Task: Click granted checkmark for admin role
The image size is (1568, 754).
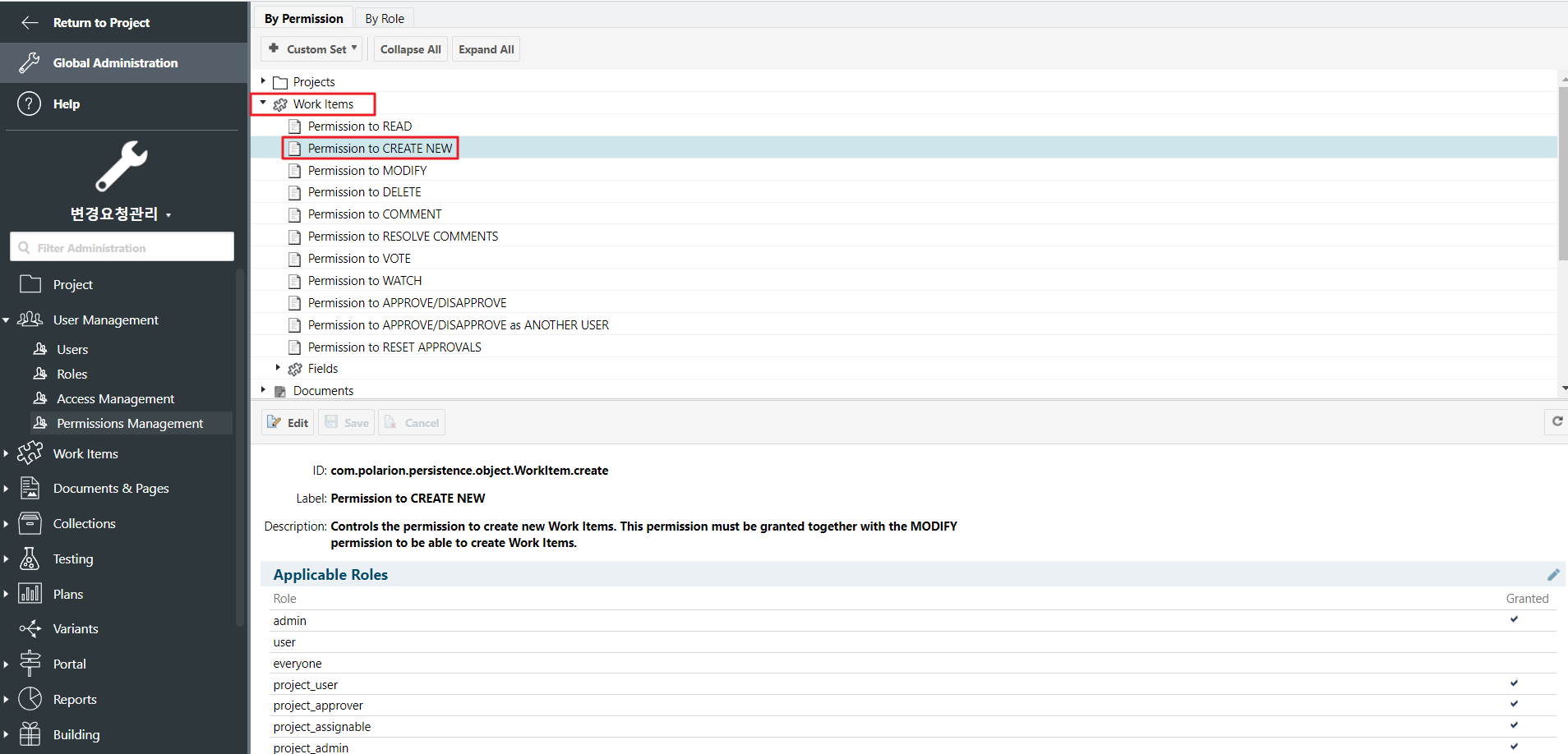Action: (x=1514, y=619)
